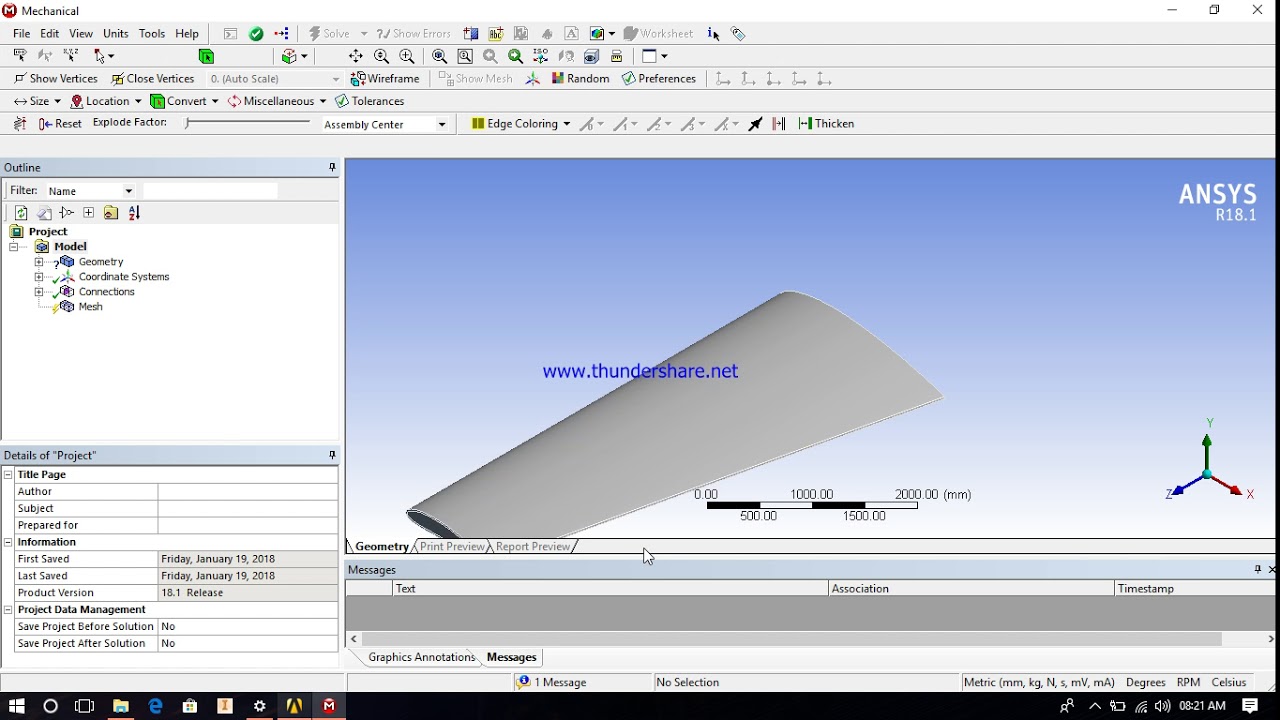Expand Coordinate Systems tree node
The height and width of the screenshot is (720, 1280).
pos(39,277)
